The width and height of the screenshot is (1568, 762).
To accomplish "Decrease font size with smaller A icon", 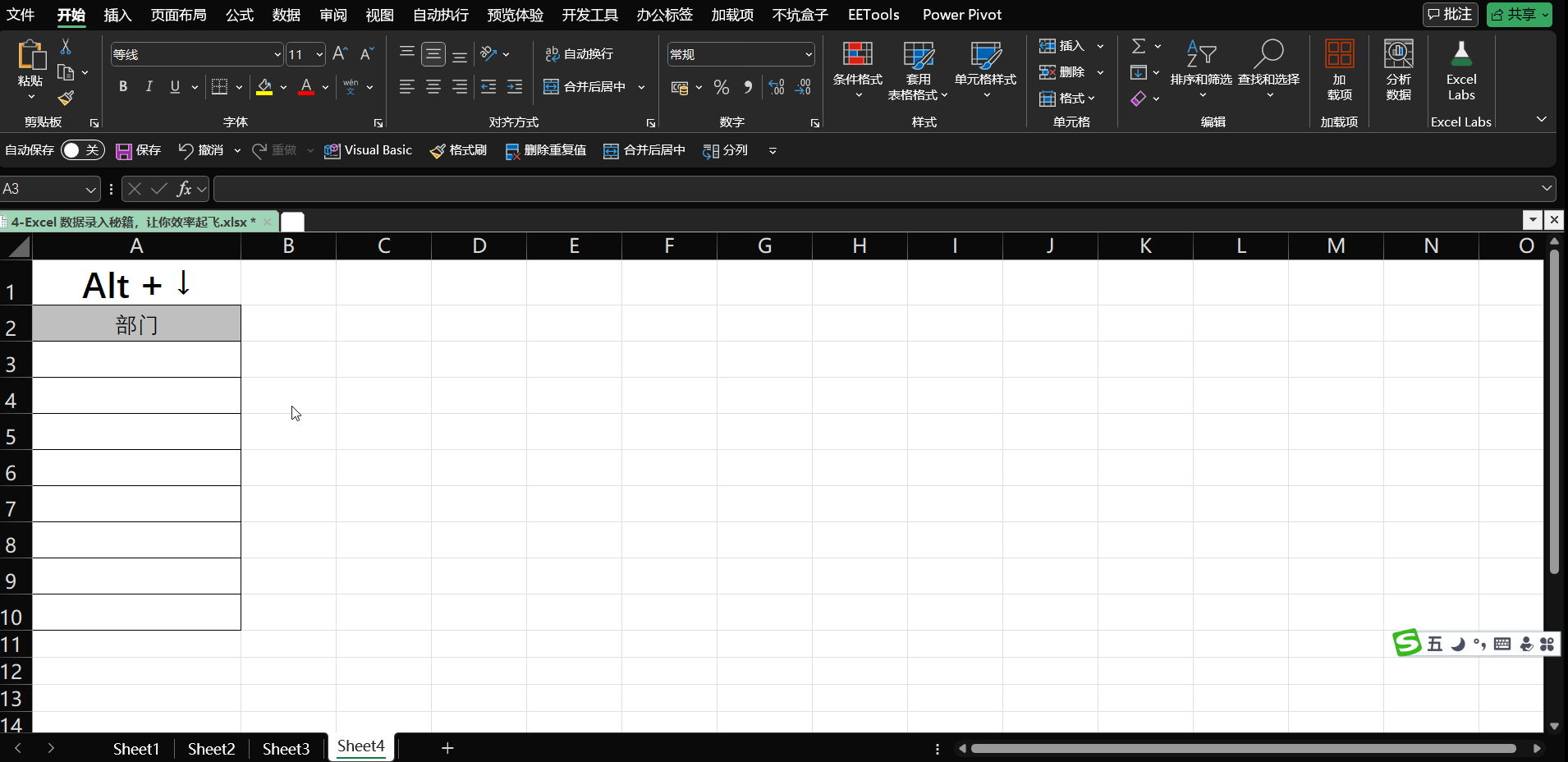I will click(367, 54).
